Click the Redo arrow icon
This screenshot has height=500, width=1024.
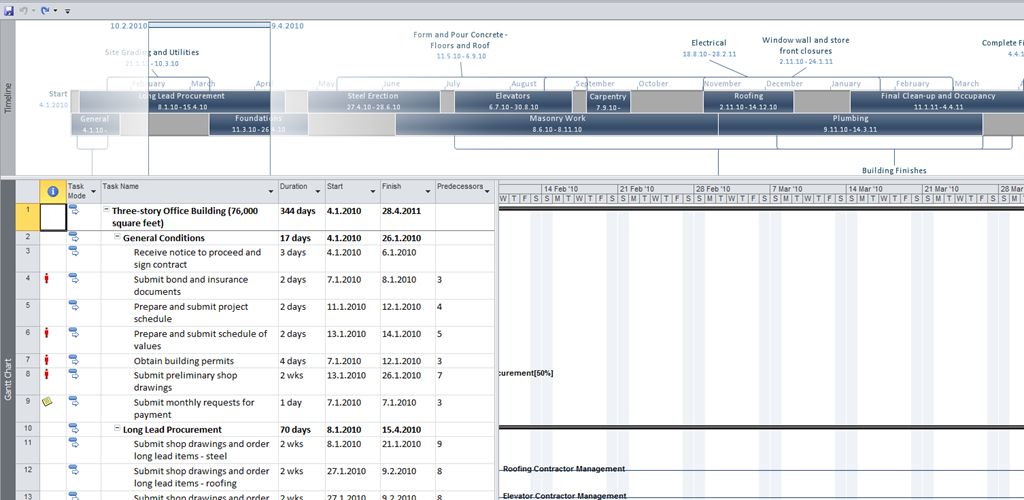pyautogui.click(x=45, y=9)
